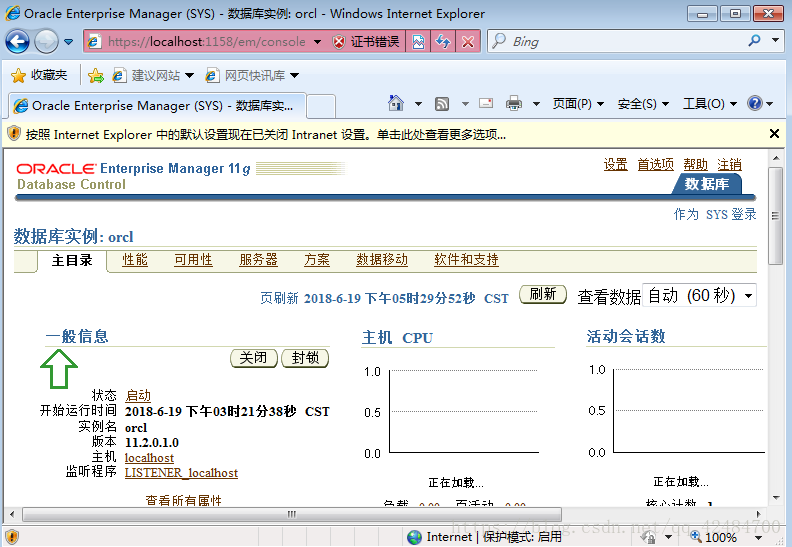This screenshot has width=792, height=547.
Task: Expand the blue Help icon dropdown arrow
Action: (770, 104)
